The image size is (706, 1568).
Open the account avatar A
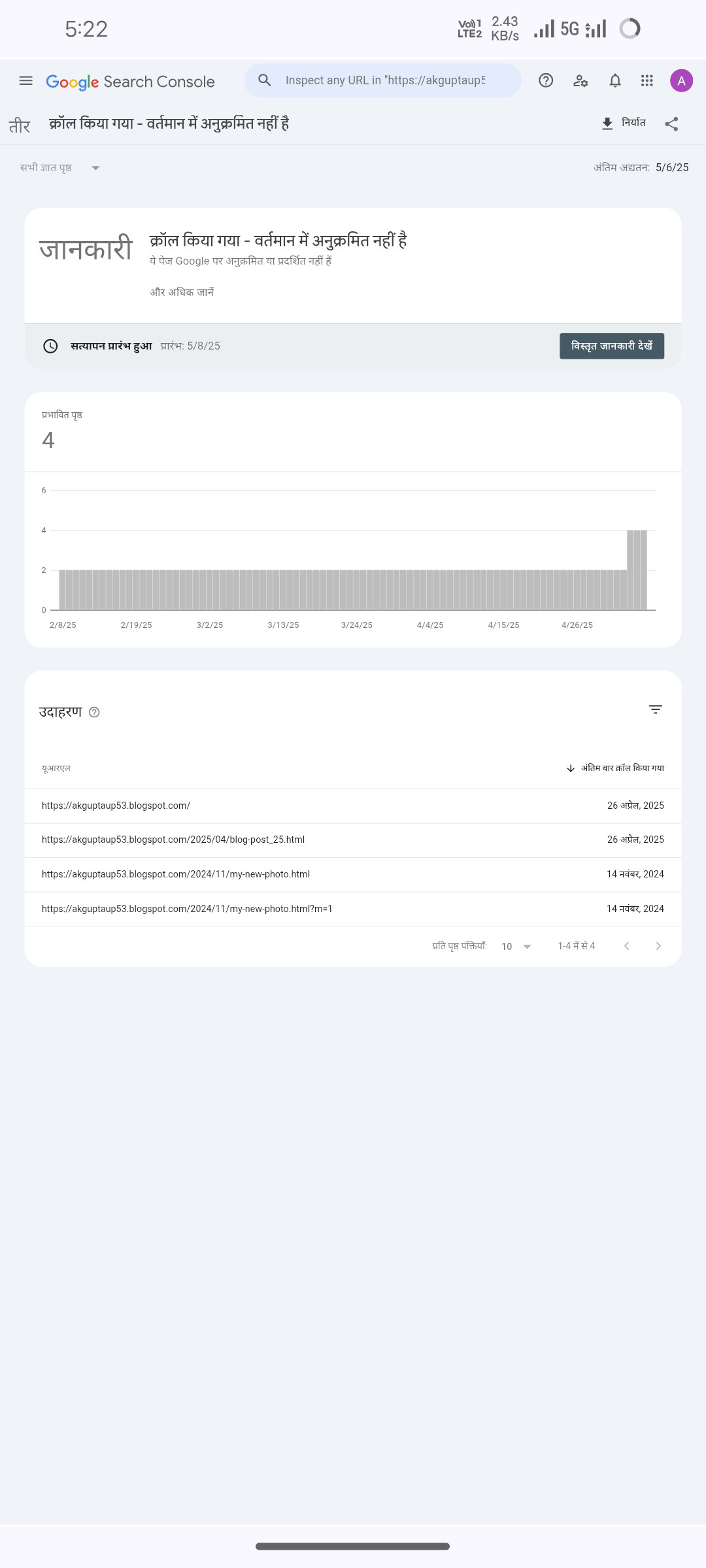coord(681,80)
